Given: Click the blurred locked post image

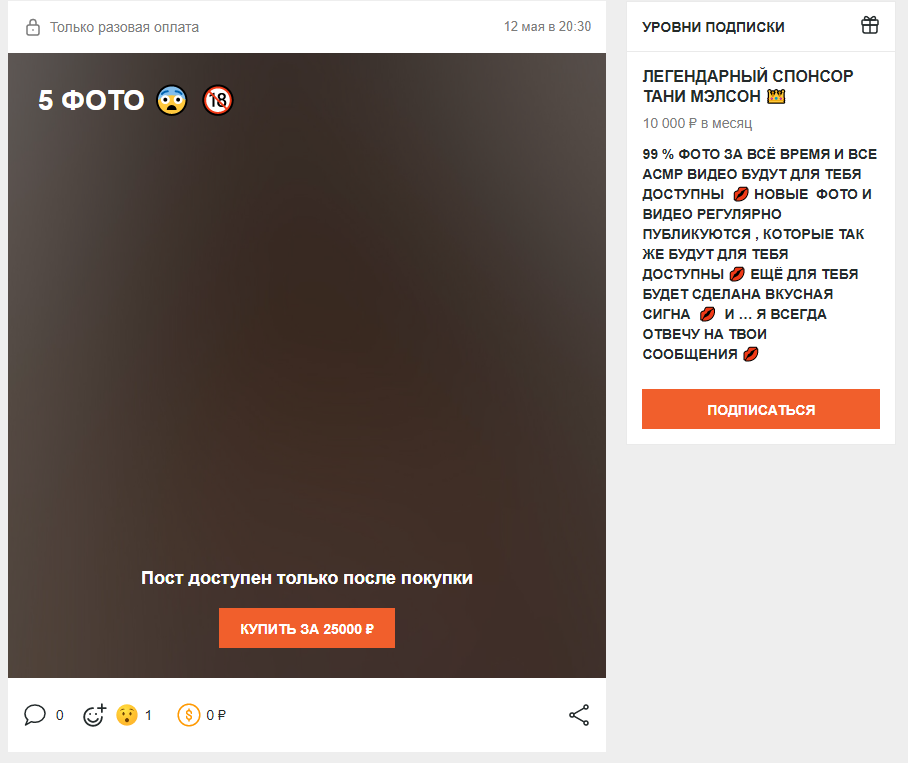Looking at the screenshot, I should point(307,324).
